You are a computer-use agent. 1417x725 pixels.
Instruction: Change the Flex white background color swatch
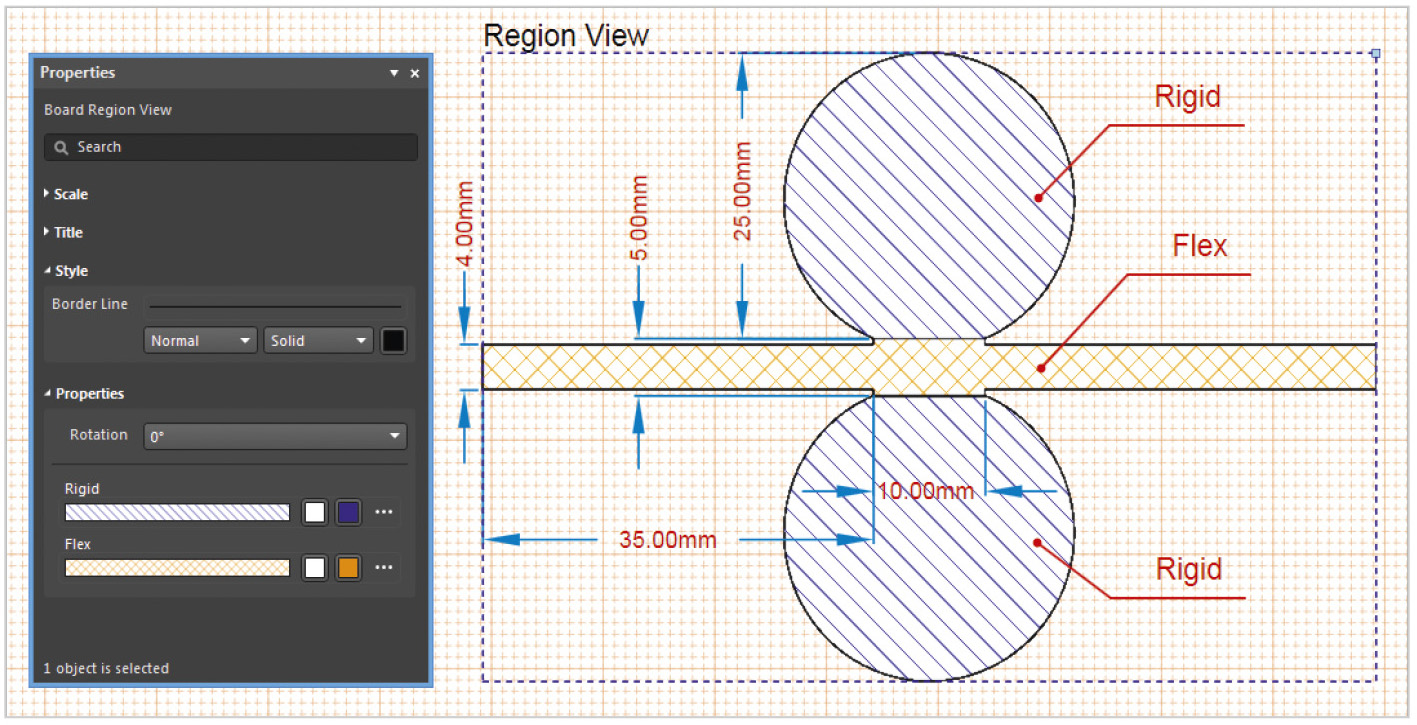(315, 568)
